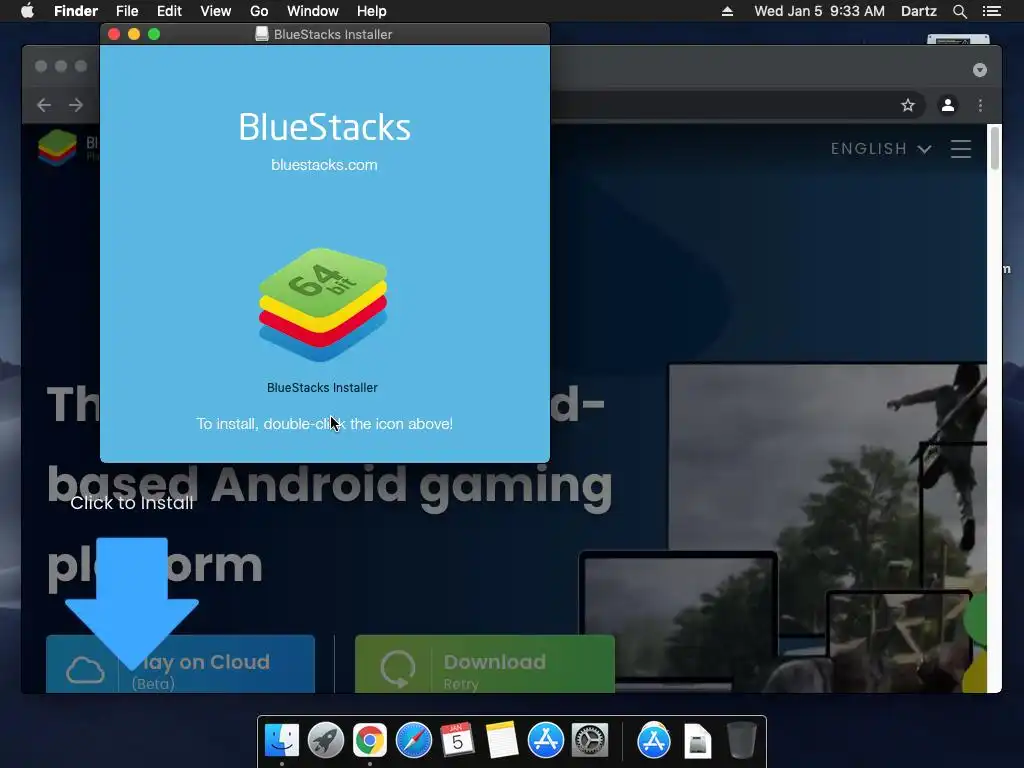Image resolution: width=1024 pixels, height=768 pixels.
Task: Open Calendar from the Dock
Action: (457, 741)
